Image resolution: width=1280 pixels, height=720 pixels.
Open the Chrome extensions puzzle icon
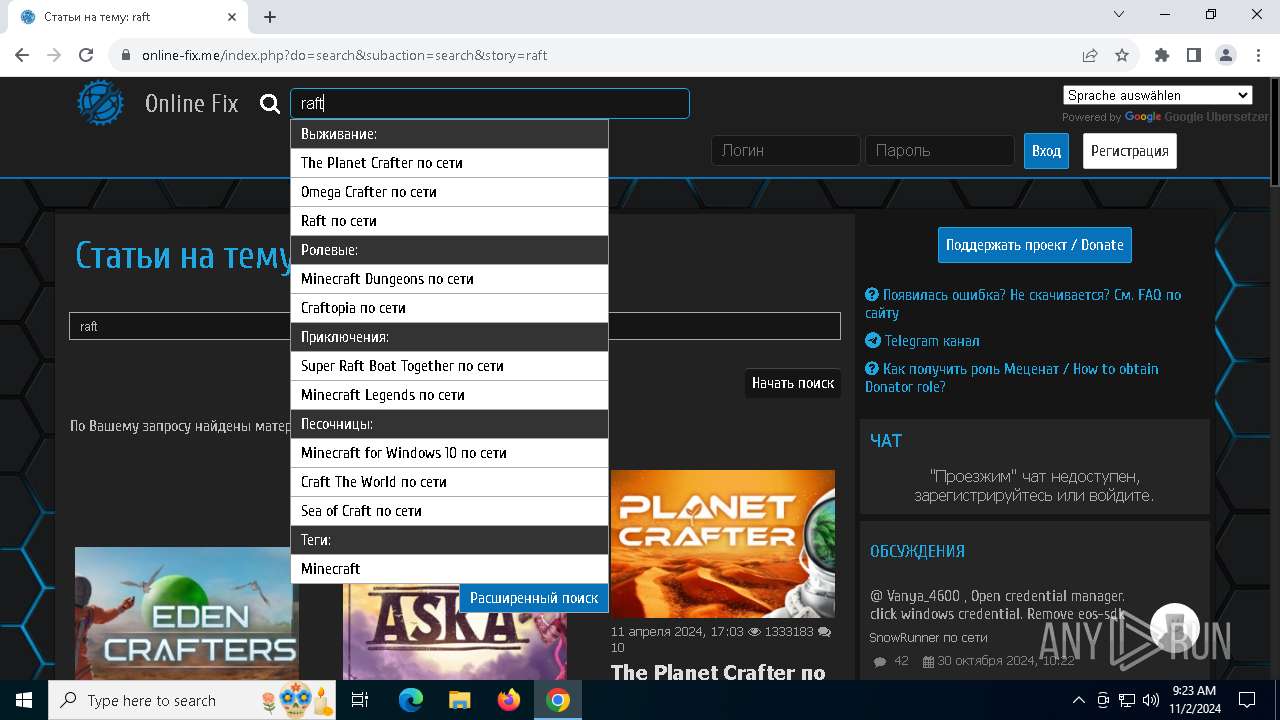[x=1162, y=55]
